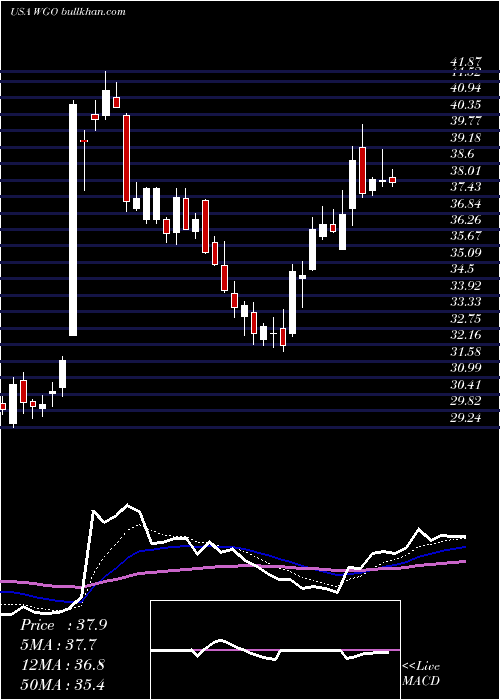
Task: Click the 38.6 price axis label
Action: point(462,154)
